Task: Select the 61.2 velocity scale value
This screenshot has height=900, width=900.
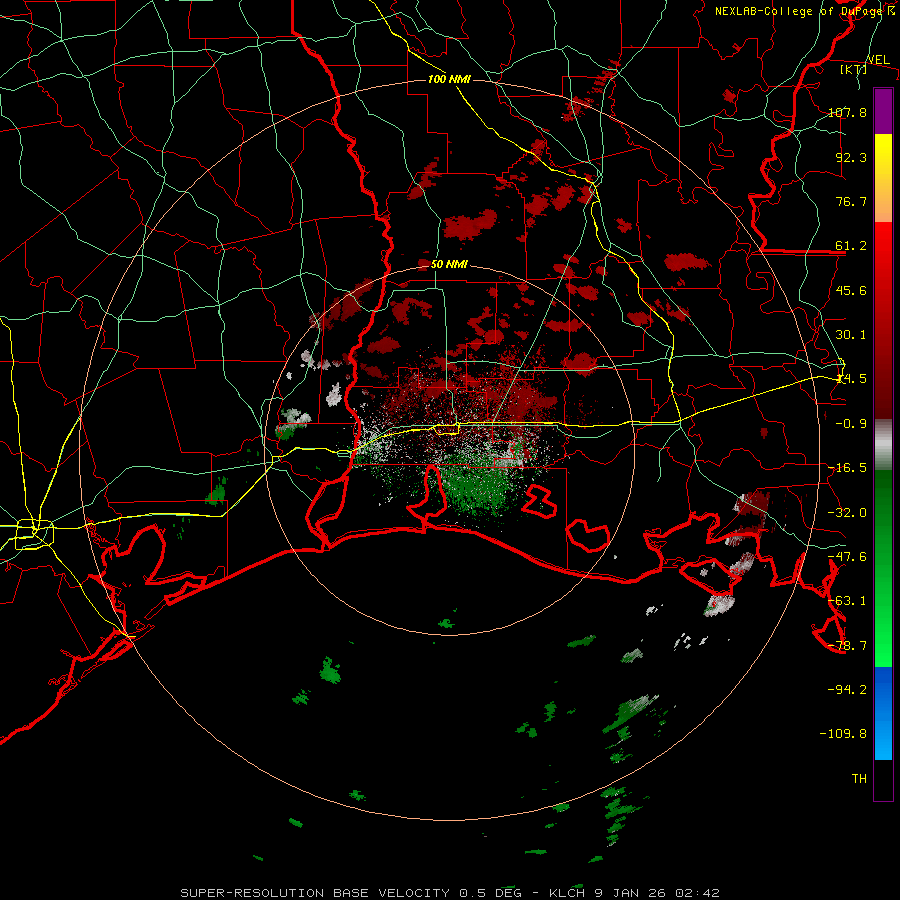Action: click(x=851, y=246)
